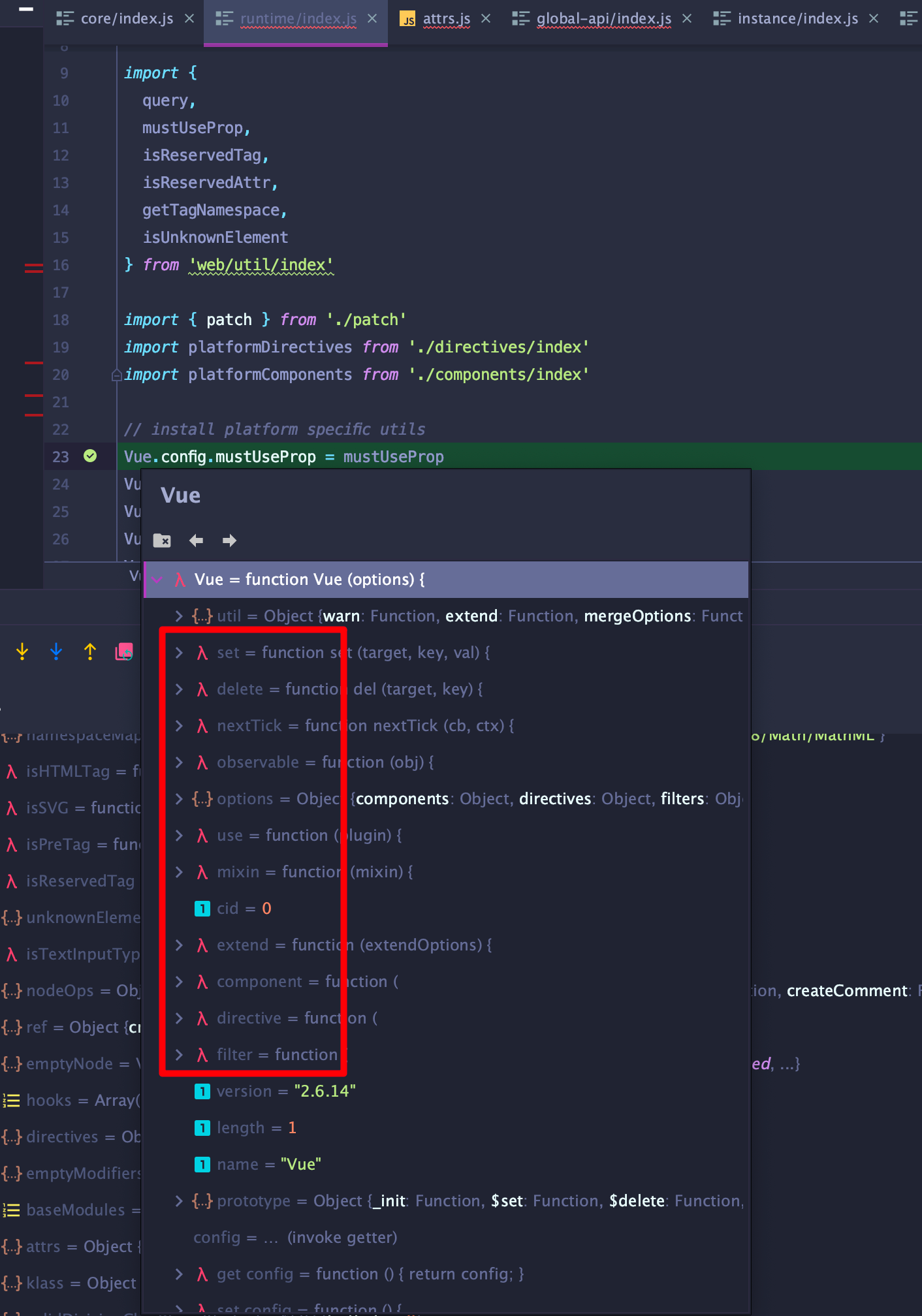
Task: Click the number icon beside version
Action: tap(202, 1091)
